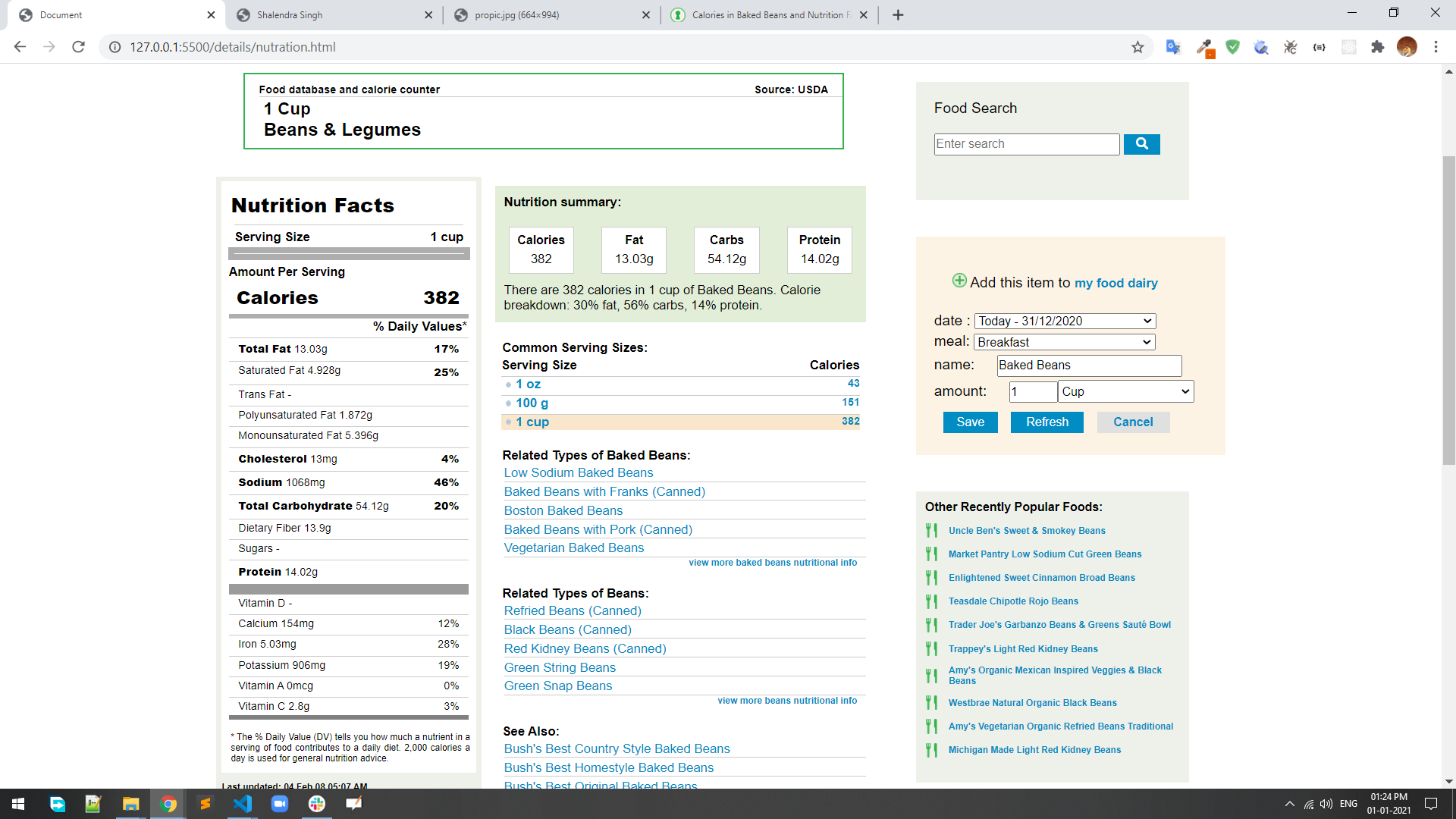Open the Chrome extensions puzzle icon
This screenshot has height=819, width=1456.
coord(1378,47)
